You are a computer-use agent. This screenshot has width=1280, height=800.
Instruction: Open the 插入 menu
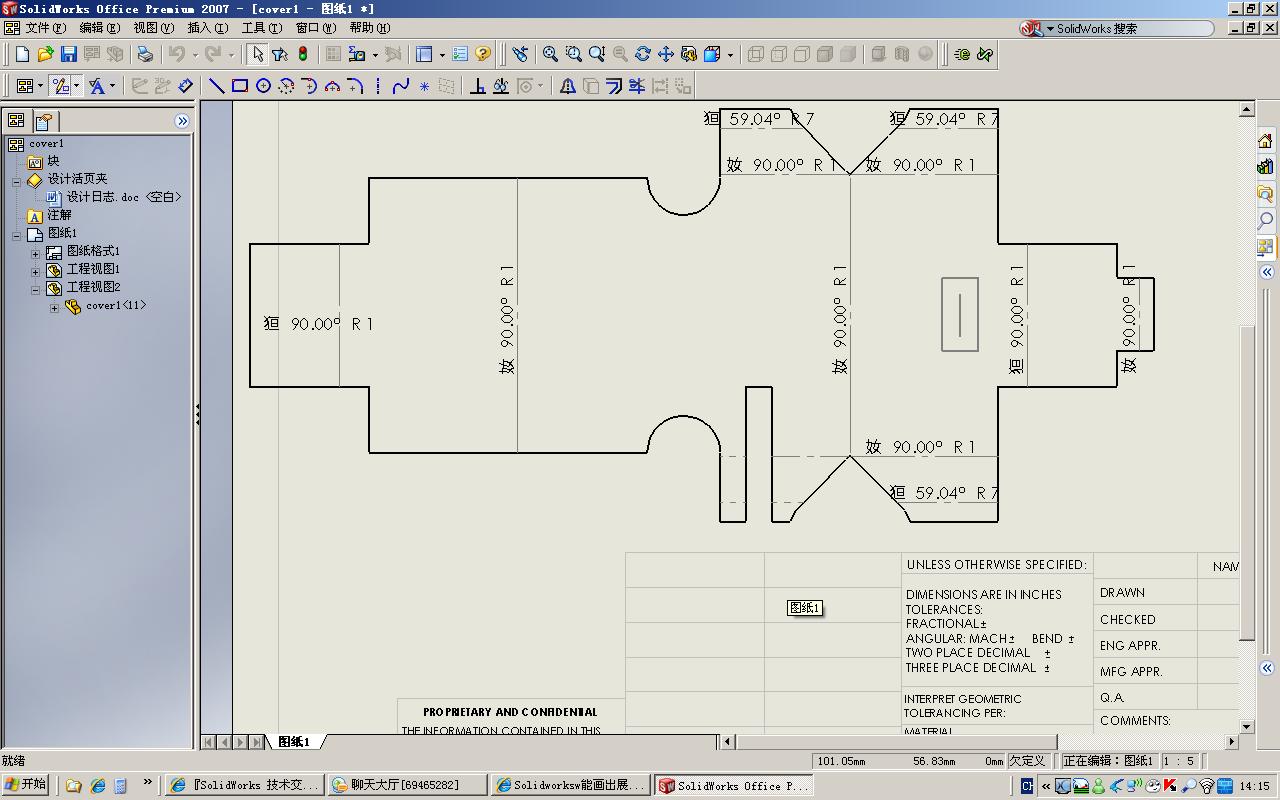coord(207,28)
